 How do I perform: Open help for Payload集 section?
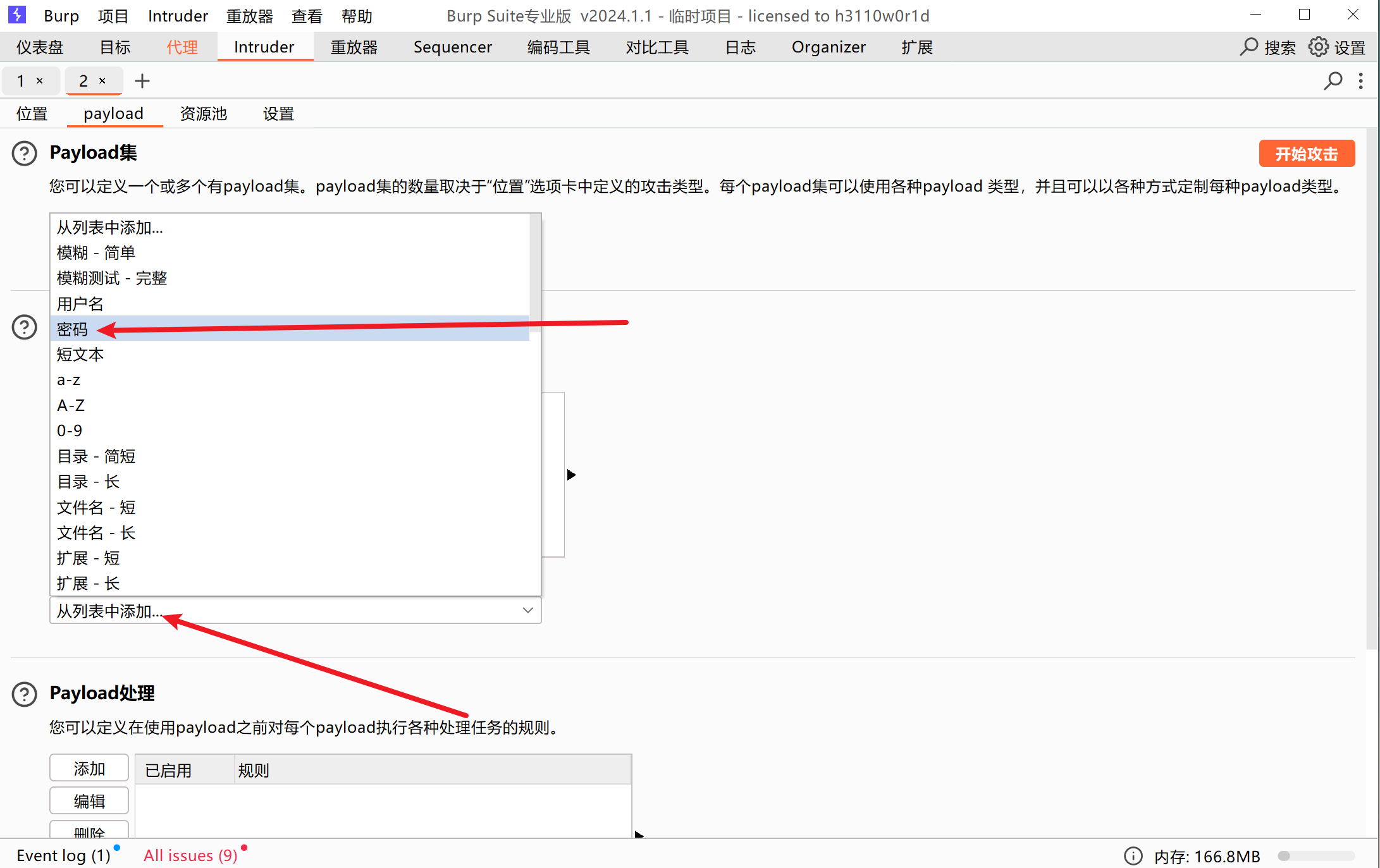(x=25, y=154)
